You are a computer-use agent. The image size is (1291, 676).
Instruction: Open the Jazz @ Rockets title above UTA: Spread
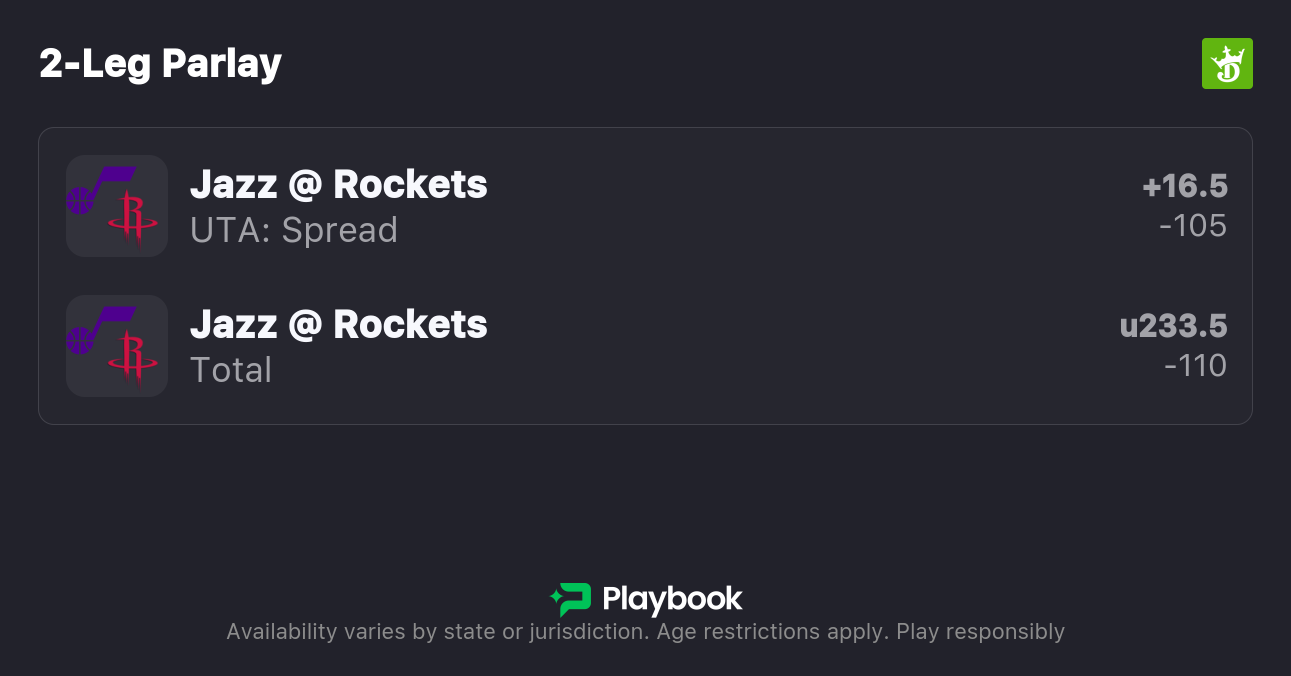click(x=338, y=185)
